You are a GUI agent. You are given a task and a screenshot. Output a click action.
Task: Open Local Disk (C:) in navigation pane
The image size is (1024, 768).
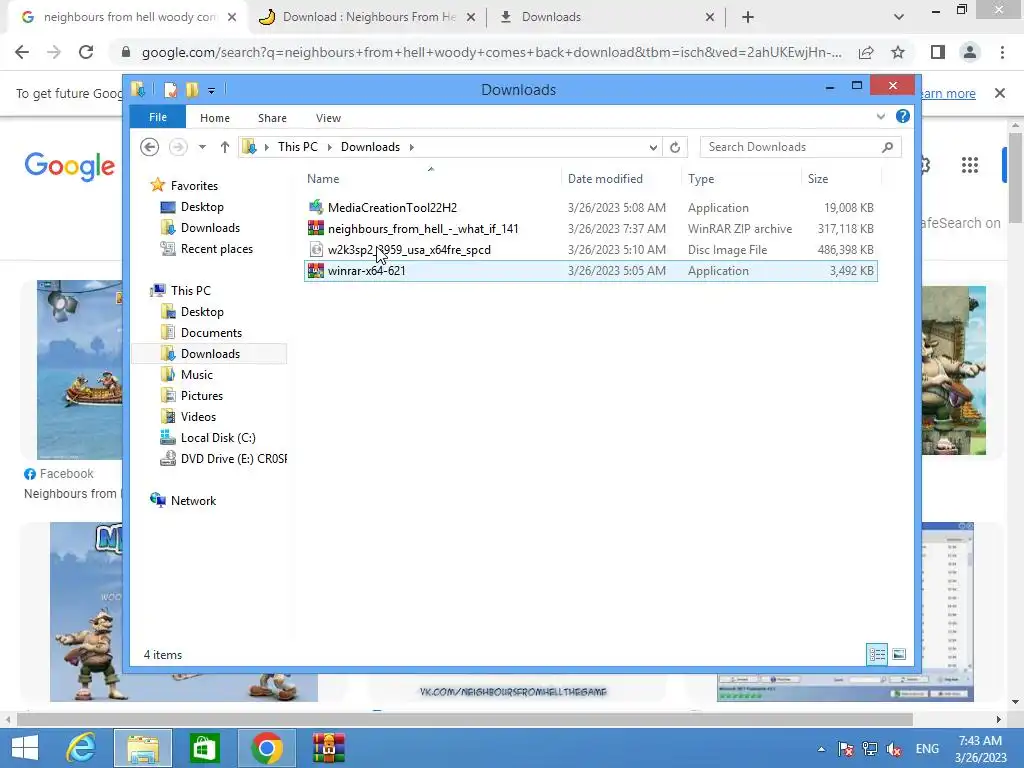[x=217, y=438]
